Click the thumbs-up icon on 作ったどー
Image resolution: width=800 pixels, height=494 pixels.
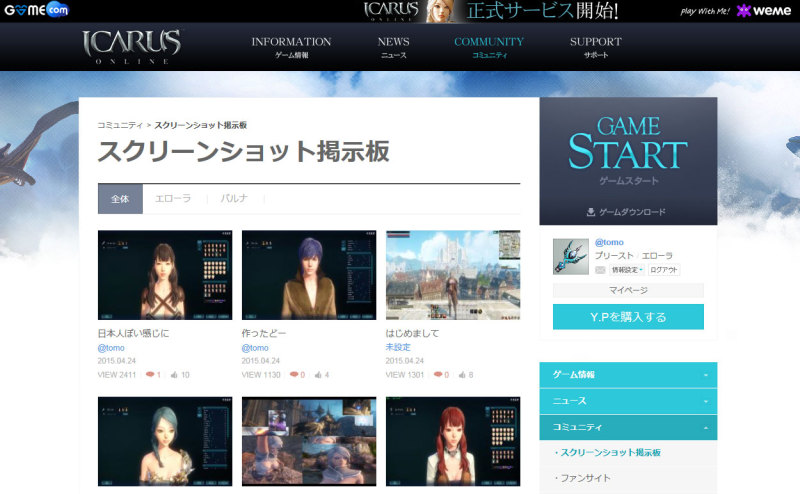click(x=318, y=375)
